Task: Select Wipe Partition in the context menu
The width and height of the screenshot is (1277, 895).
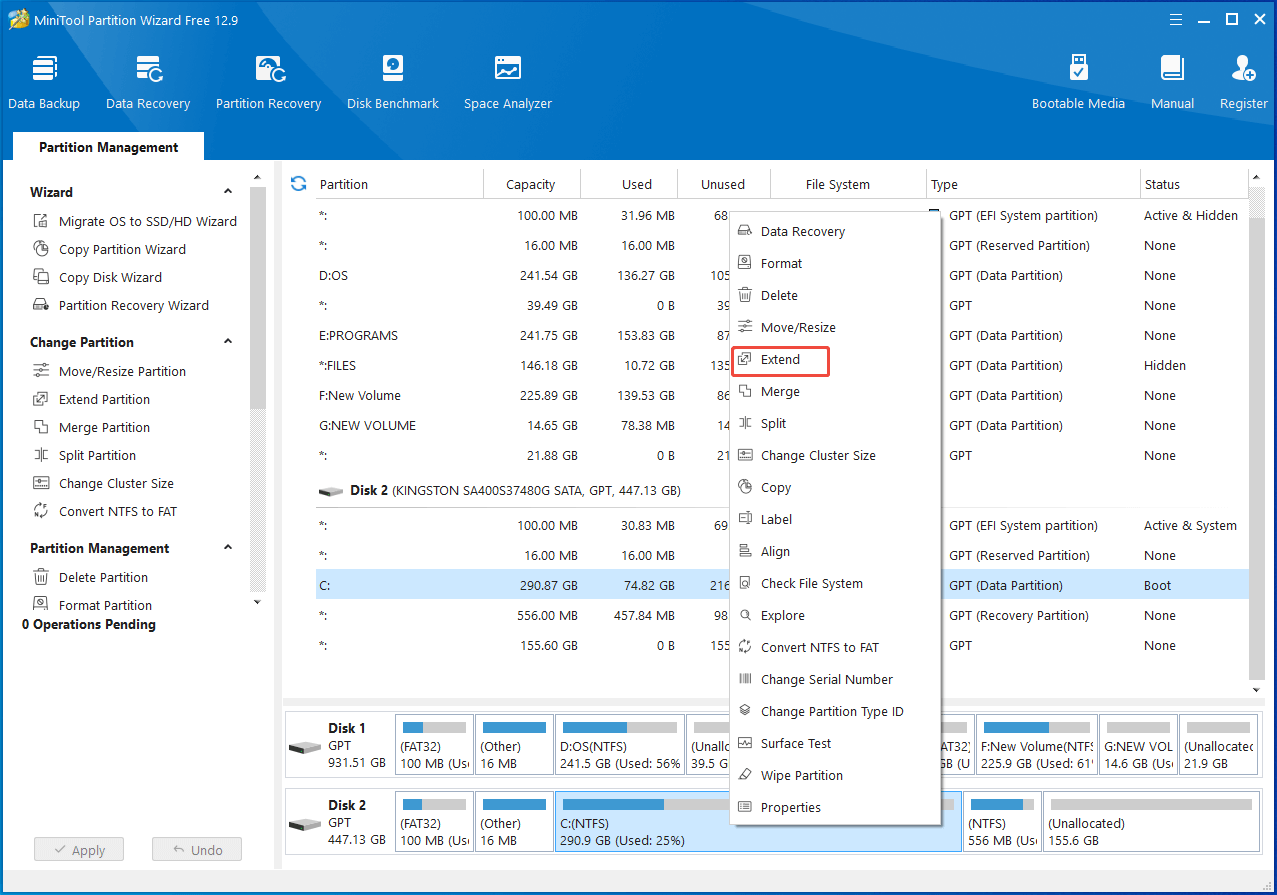Action: [801, 776]
